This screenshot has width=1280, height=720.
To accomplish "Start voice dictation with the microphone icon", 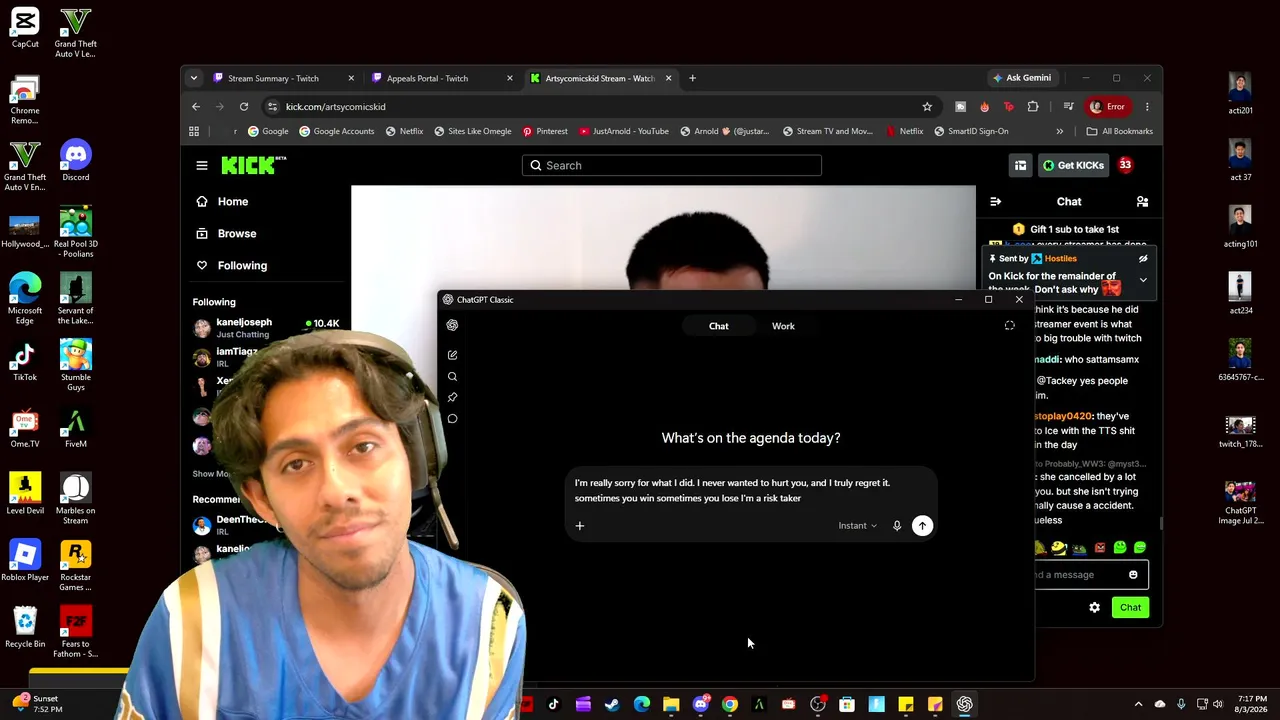I will [897, 526].
